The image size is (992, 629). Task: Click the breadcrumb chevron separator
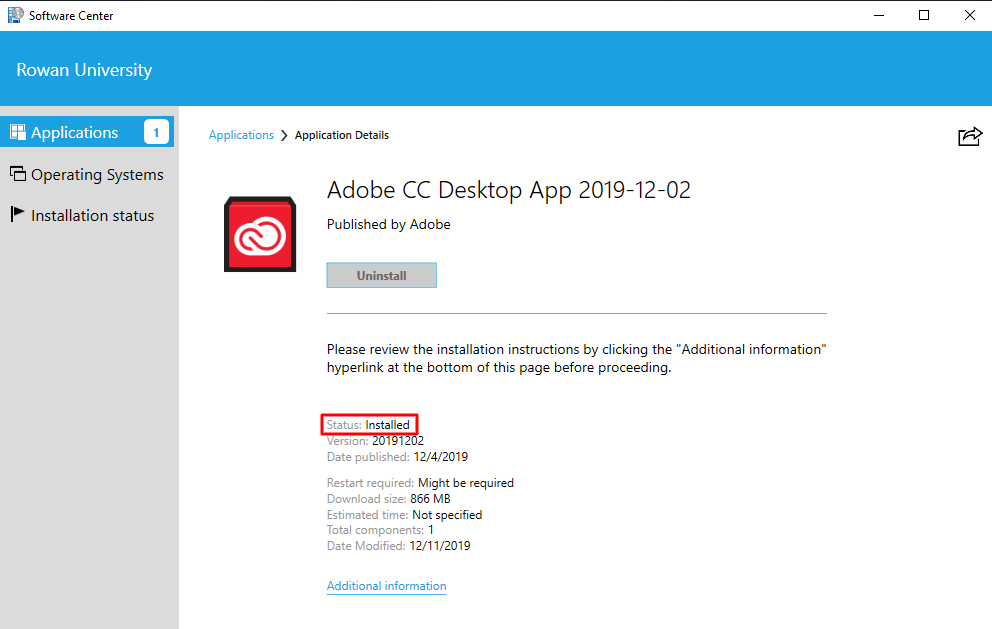coord(283,134)
